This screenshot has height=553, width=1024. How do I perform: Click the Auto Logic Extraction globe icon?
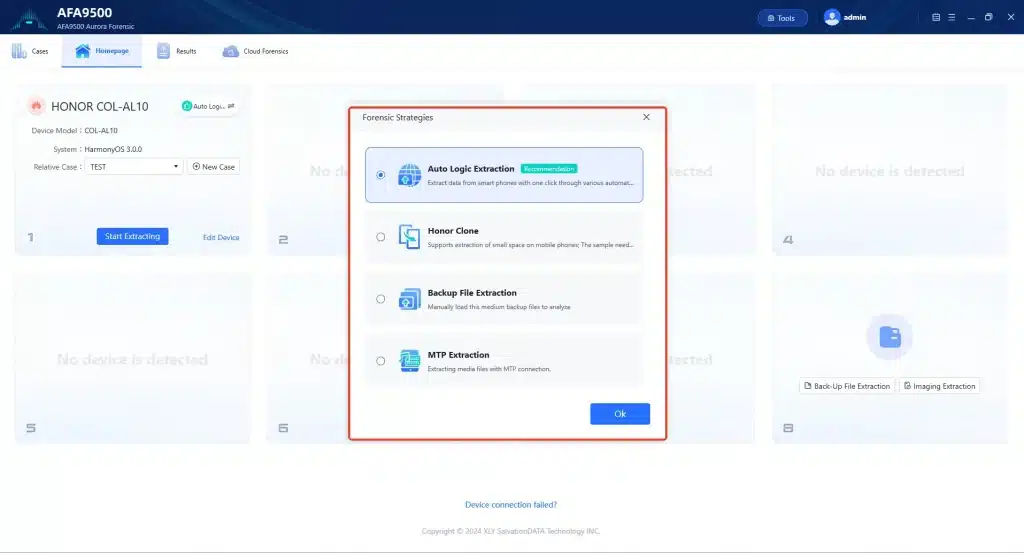(409, 175)
